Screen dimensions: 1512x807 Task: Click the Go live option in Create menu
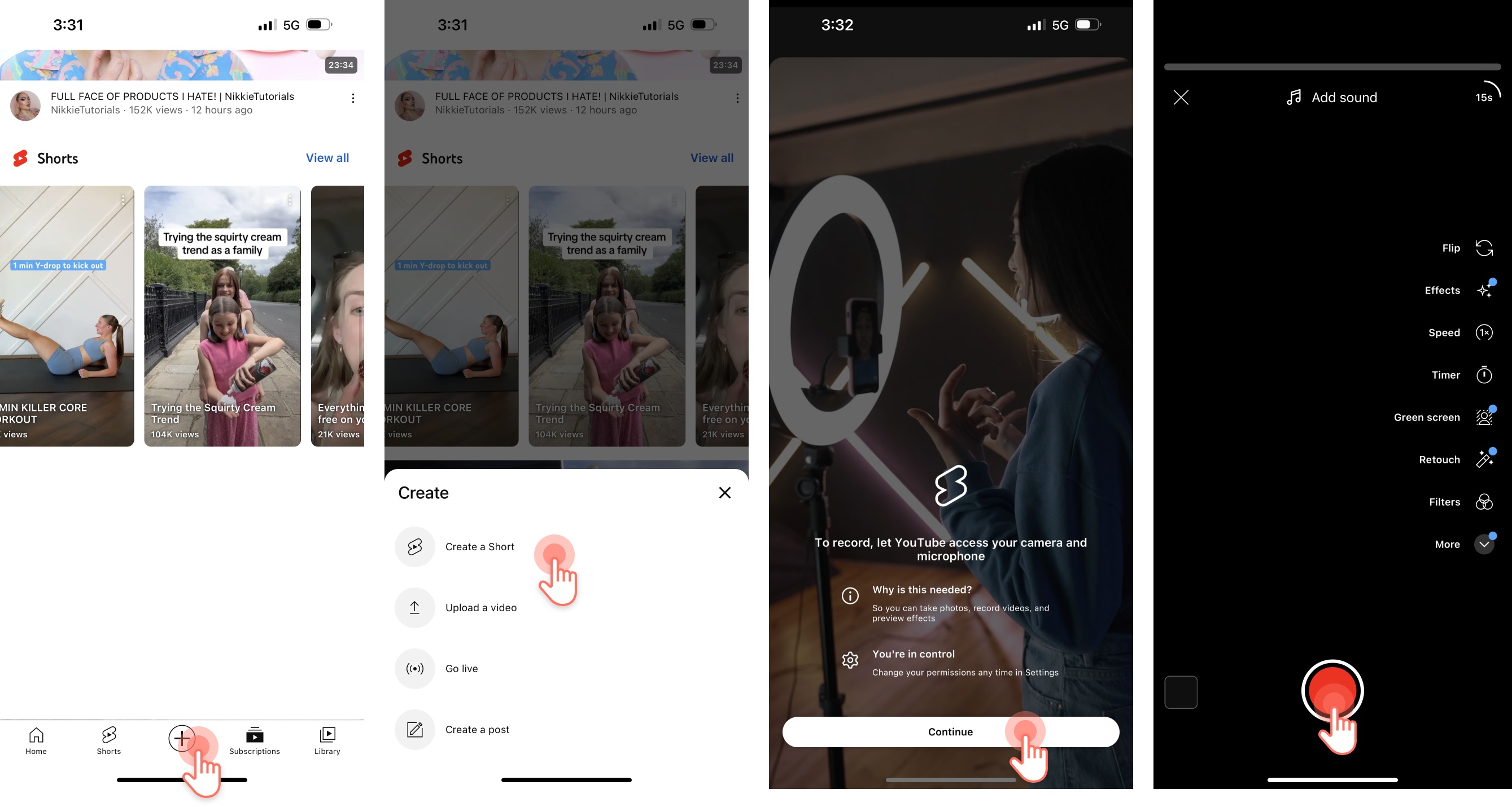461,668
